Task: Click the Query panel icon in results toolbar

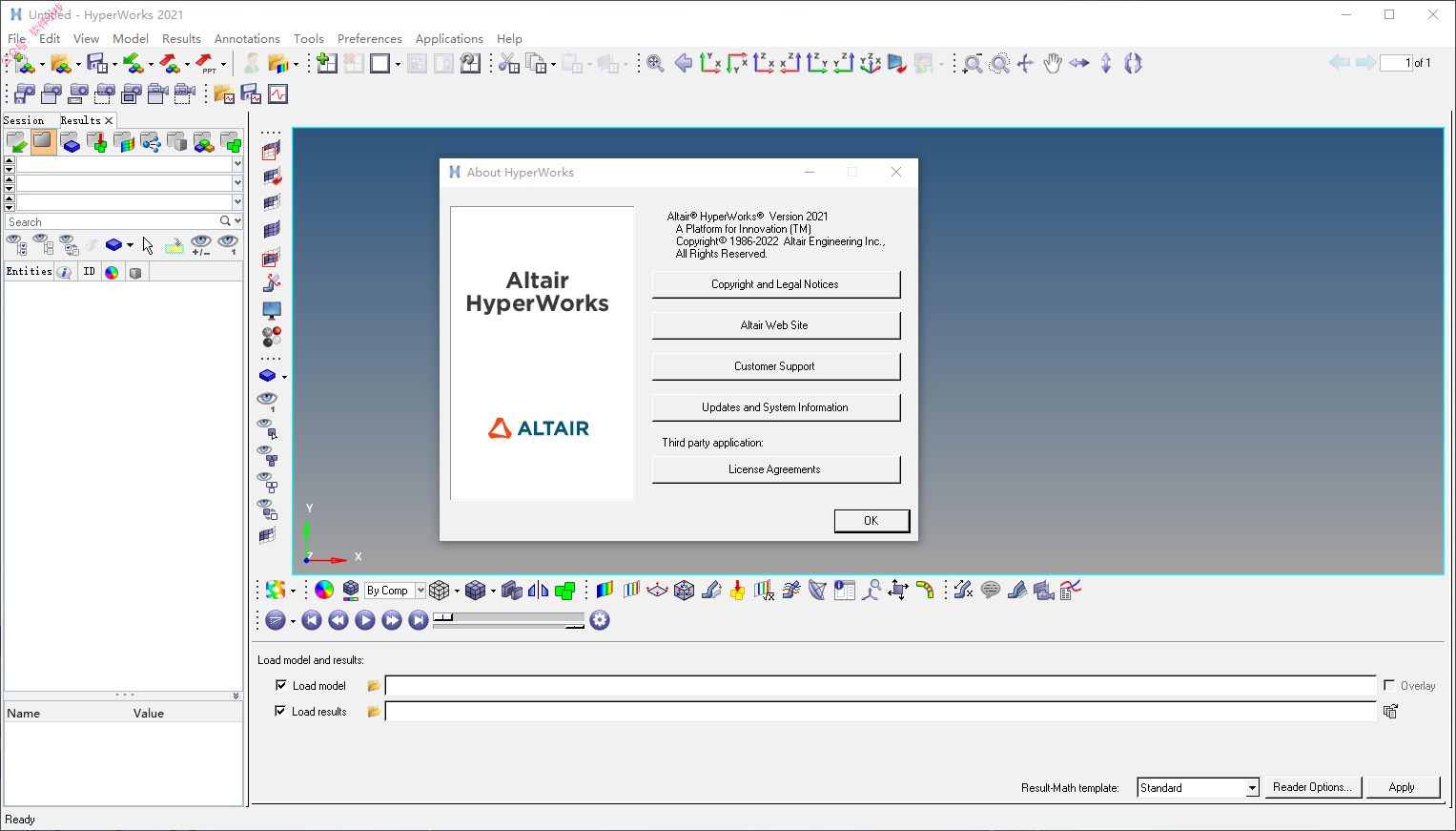Action: [x=844, y=591]
